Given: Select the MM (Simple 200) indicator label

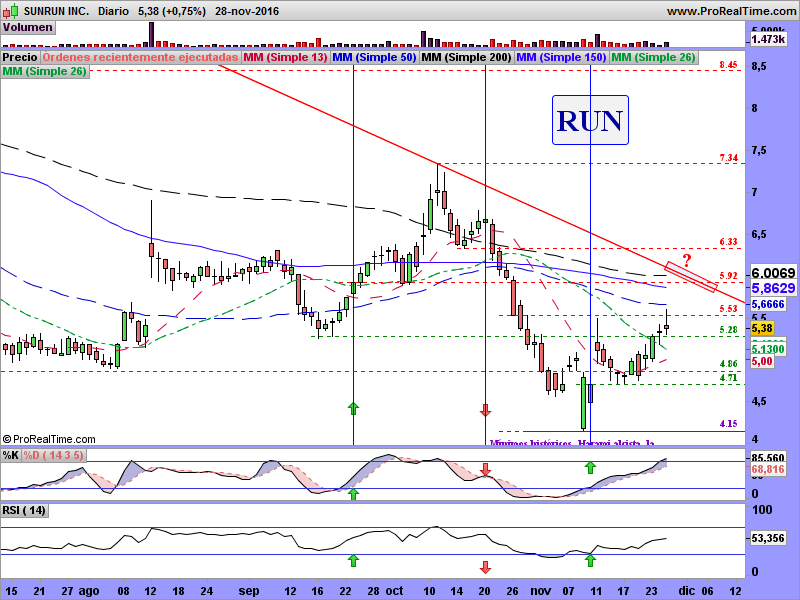Looking at the screenshot, I should coord(466,57).
